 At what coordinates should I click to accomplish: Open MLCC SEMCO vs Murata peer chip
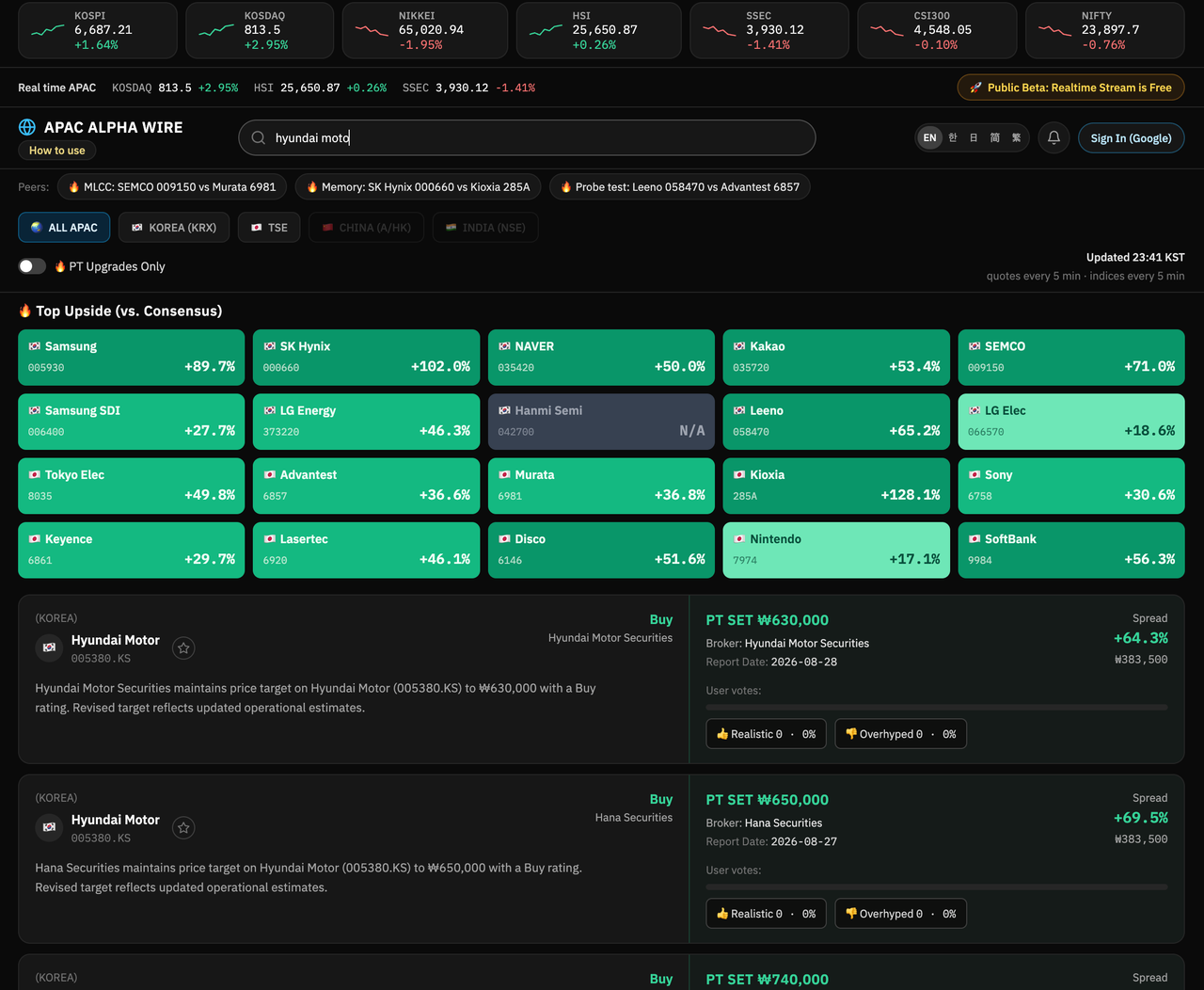point(172,187)
